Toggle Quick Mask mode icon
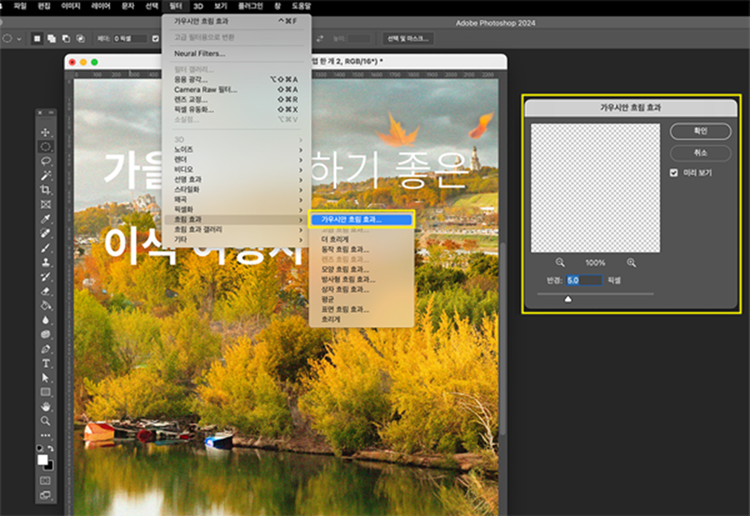The image size is (750, 516). 45,480
